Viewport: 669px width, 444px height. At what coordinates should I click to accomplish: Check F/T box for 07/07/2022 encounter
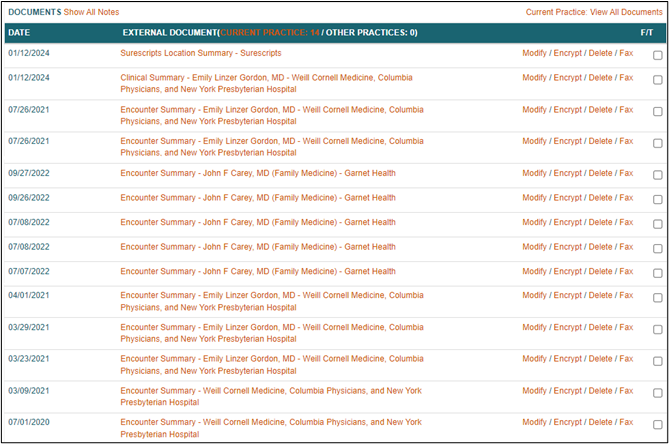tap(657, 273)
